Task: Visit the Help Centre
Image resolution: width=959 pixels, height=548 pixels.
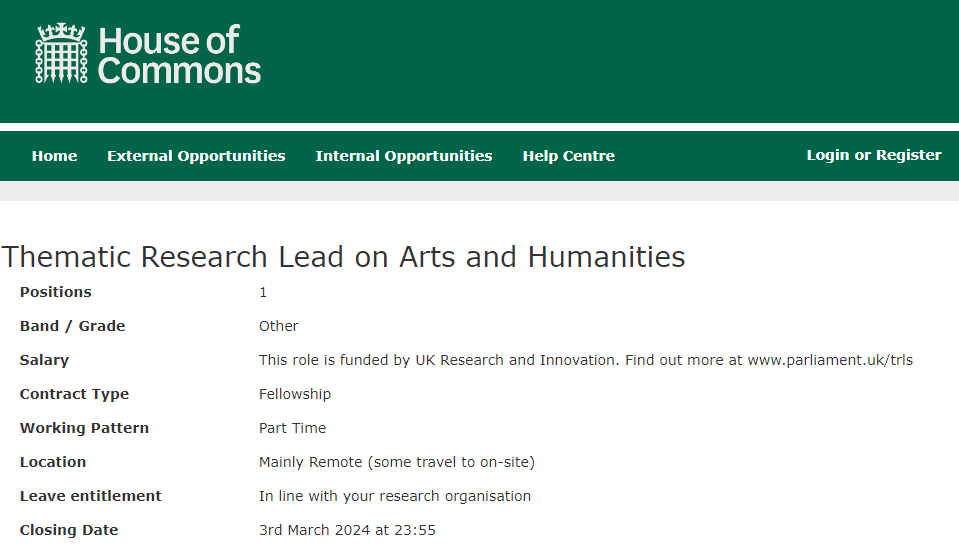Action: coord(569,156)
